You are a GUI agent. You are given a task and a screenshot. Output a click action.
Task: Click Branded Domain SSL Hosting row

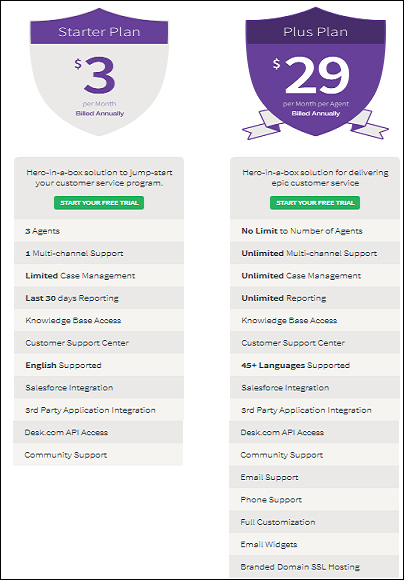(x=314, y=567)
